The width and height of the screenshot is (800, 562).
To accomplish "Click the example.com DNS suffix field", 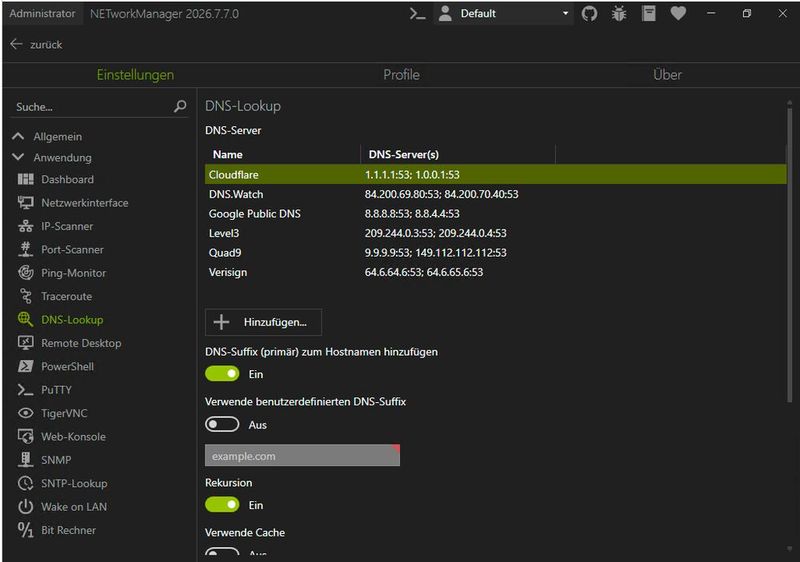I will (303, 455).
